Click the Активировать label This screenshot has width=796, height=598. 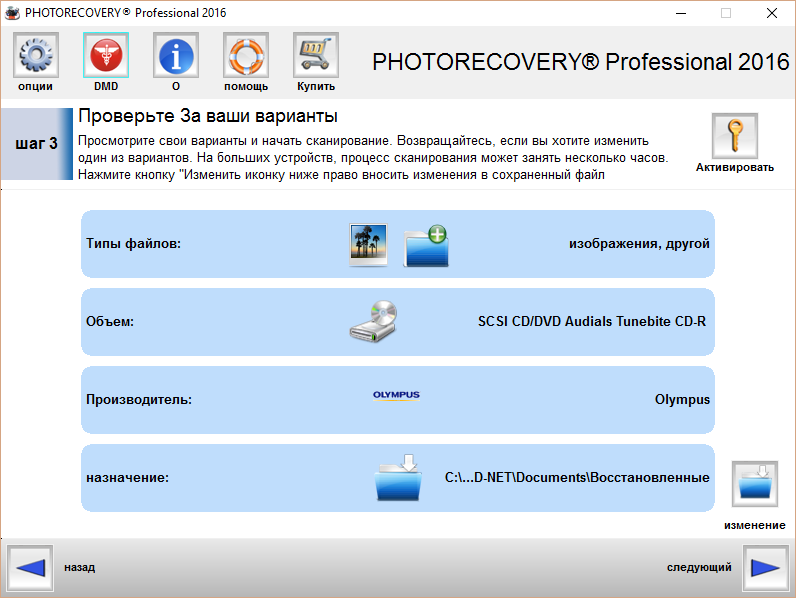pyautogui.click(x=735, y=168)
